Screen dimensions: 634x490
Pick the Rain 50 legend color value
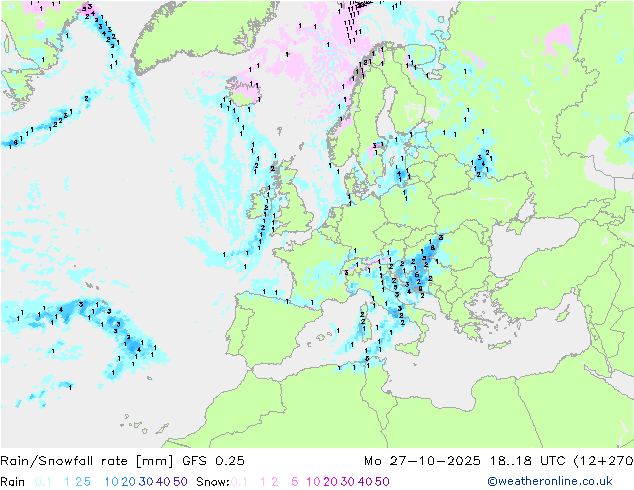tap(180, 482)
